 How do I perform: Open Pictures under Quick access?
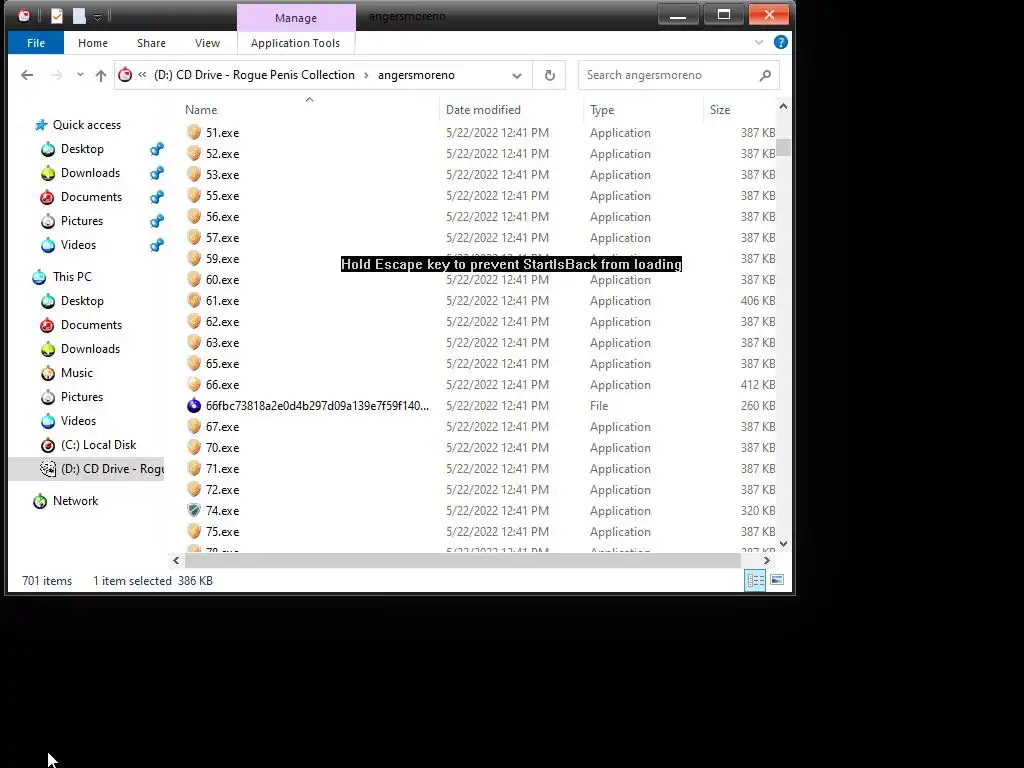coord(82,221)
